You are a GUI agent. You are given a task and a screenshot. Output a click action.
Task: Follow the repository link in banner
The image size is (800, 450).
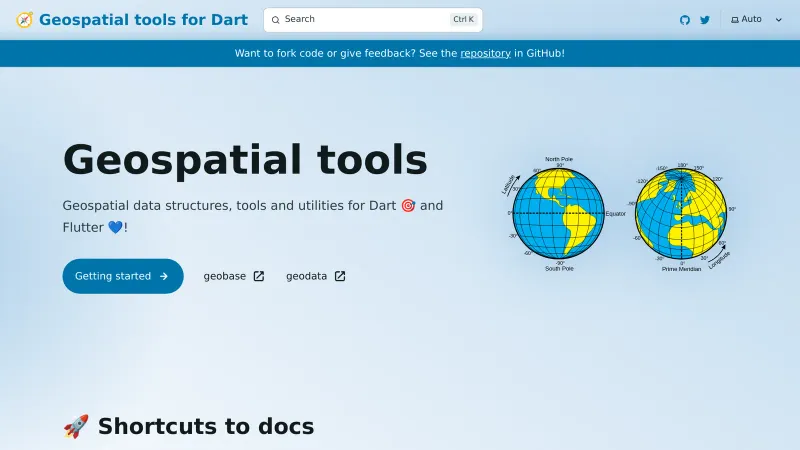pyautogui.click(x=485, y=53)
